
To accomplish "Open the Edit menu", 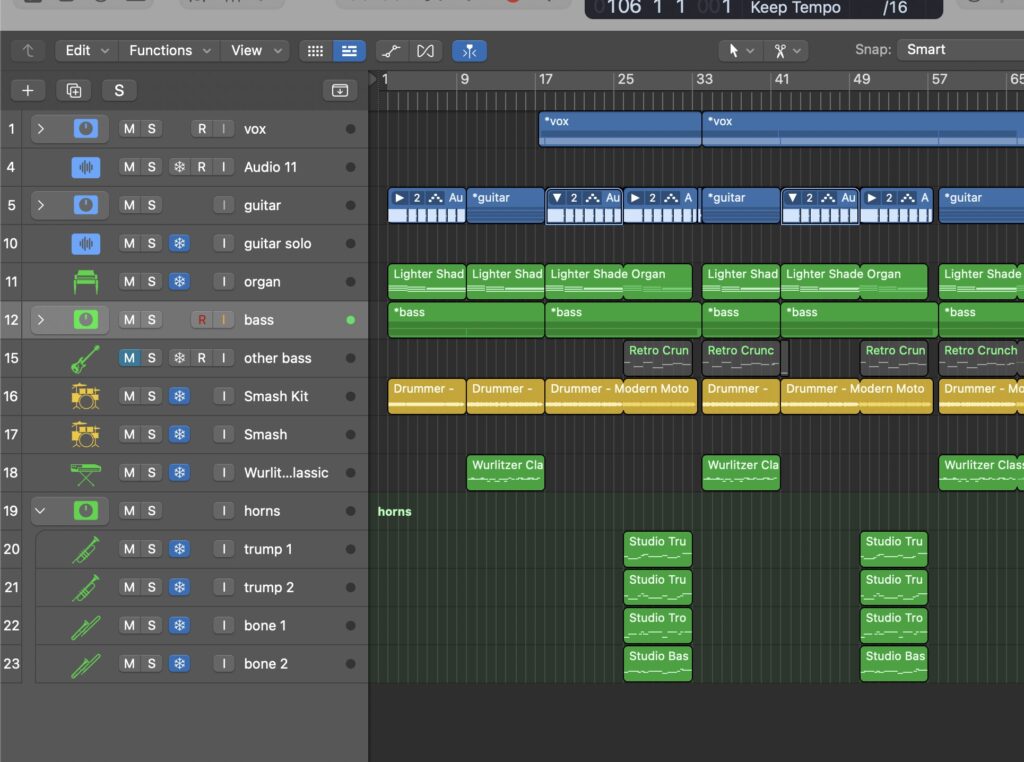I will point(86,50).
